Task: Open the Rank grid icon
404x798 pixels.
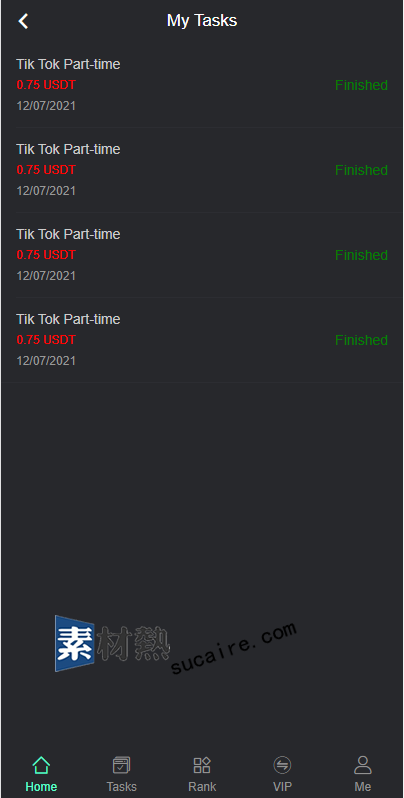Action: pyautogui.click(x=202, y=764)
